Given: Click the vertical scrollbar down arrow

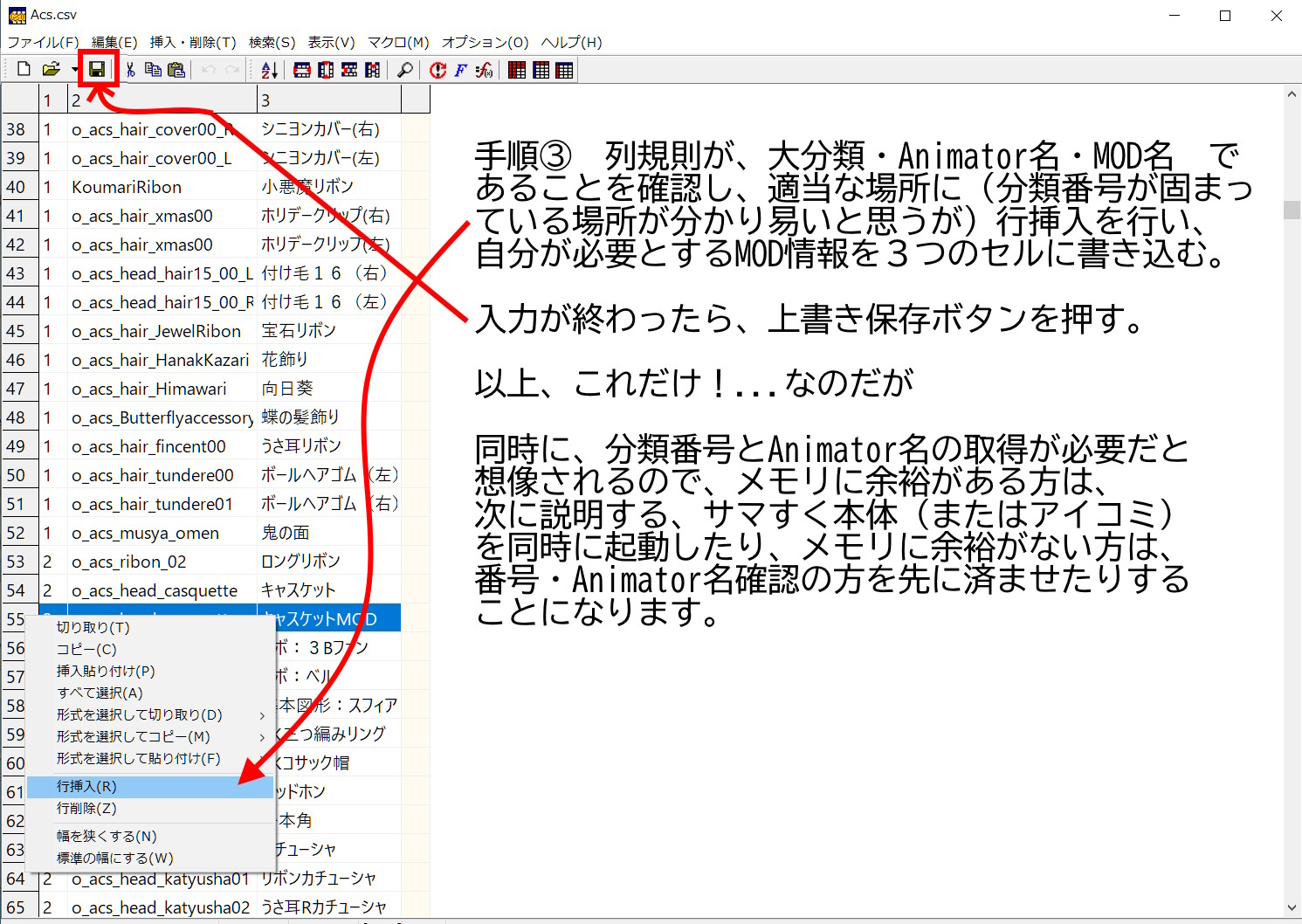Looking at the screenshot, I should coord(1292,908).
